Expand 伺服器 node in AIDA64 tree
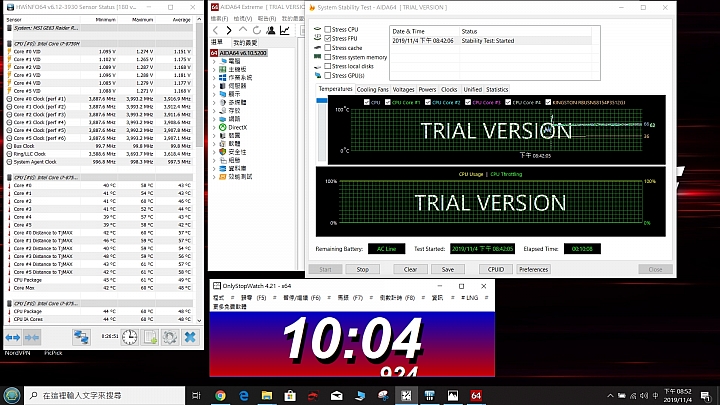 coord(214,86)
